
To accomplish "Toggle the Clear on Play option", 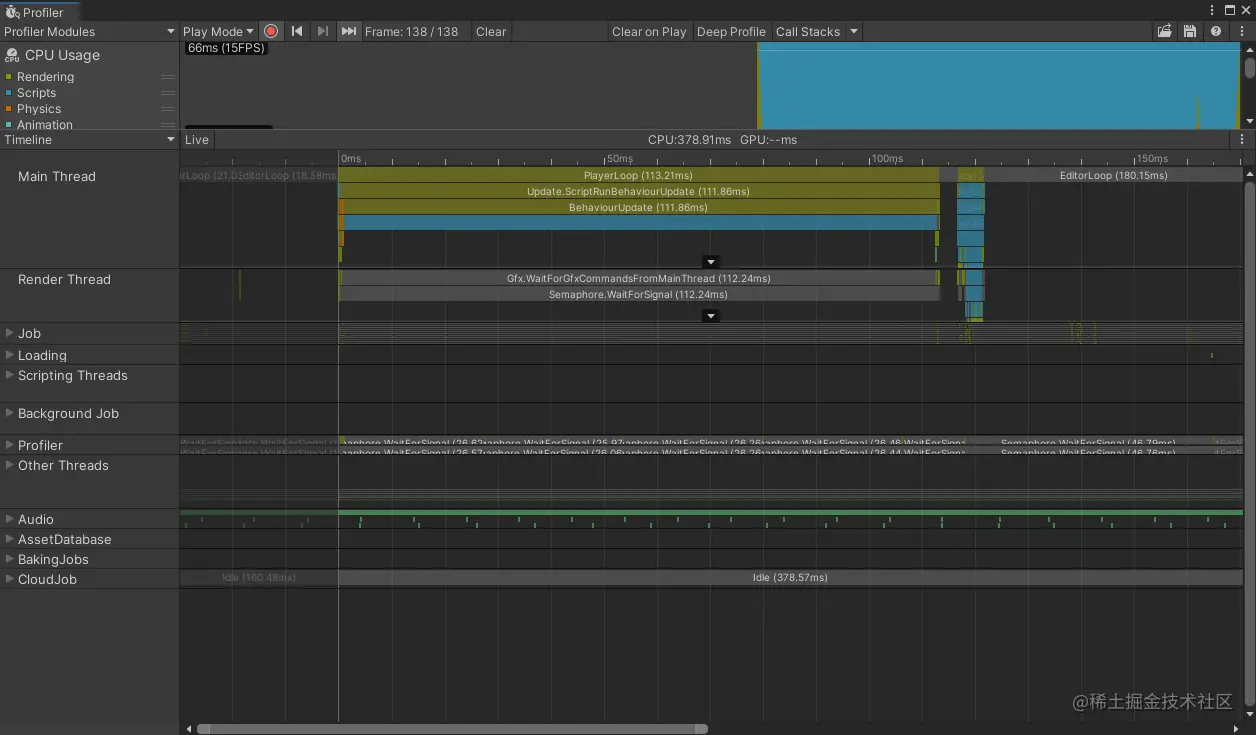I will click(x=649, y=31).
